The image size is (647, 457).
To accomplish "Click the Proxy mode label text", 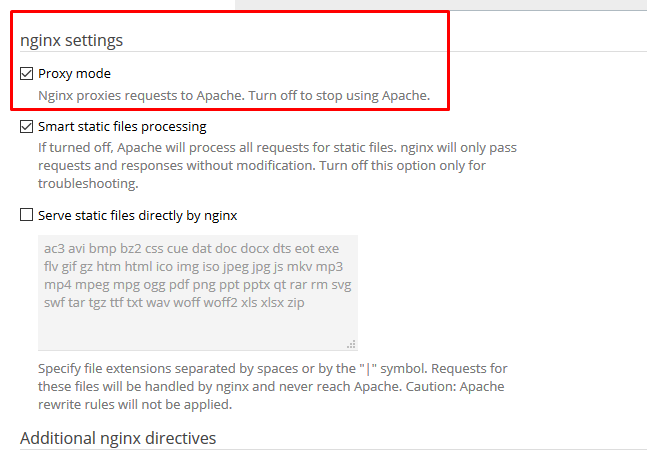I will tap(74, 74).
